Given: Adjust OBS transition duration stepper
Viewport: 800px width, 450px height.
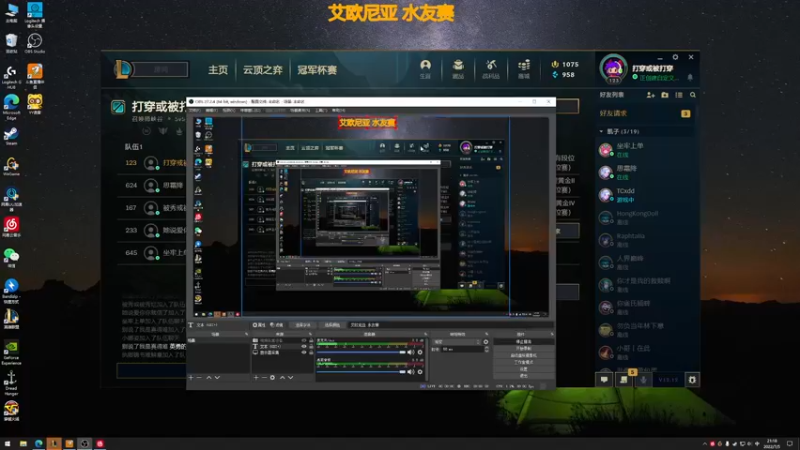Looking at the screenshot, I should click(487, 349).
